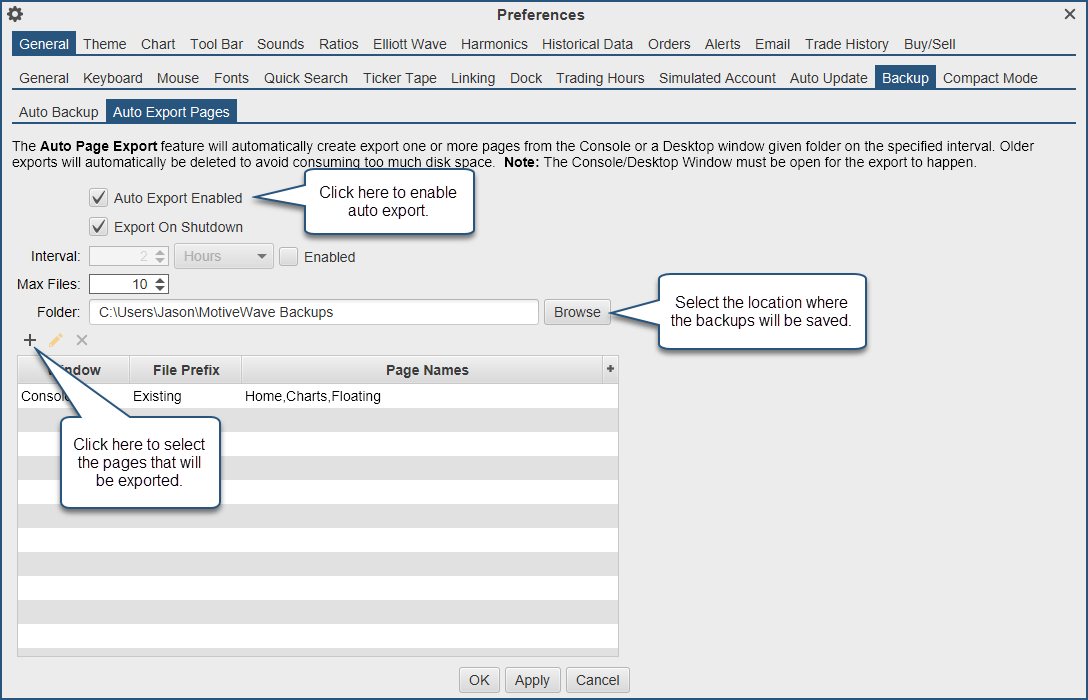The height and width of the screenshot is (700, 1088).
Task: Click the plus icon to add export entry
Action: click(x=30, y=340)
